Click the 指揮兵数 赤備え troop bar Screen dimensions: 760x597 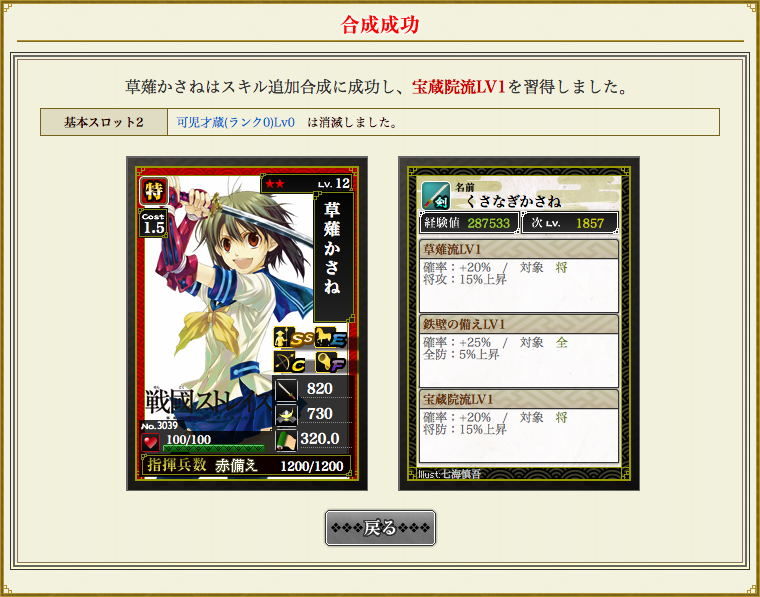(246, 465)
